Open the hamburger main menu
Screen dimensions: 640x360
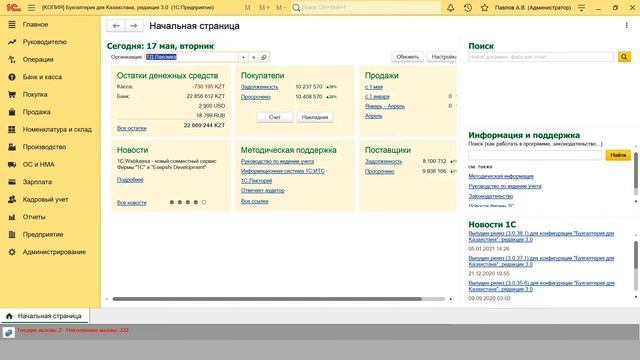click(x=31, y=7)
